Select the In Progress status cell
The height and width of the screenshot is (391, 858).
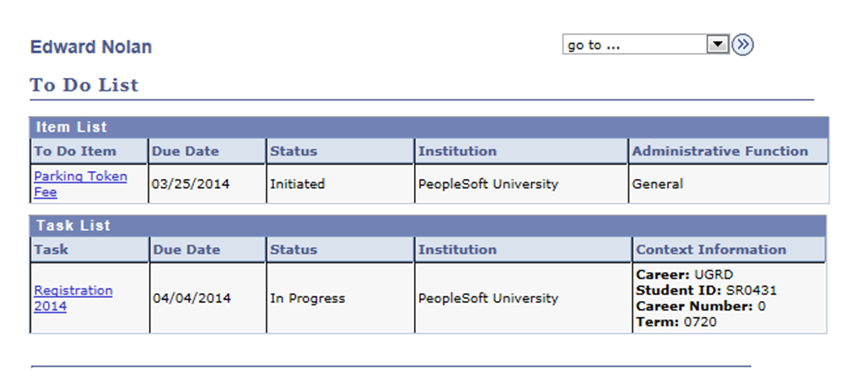point(340,299)
